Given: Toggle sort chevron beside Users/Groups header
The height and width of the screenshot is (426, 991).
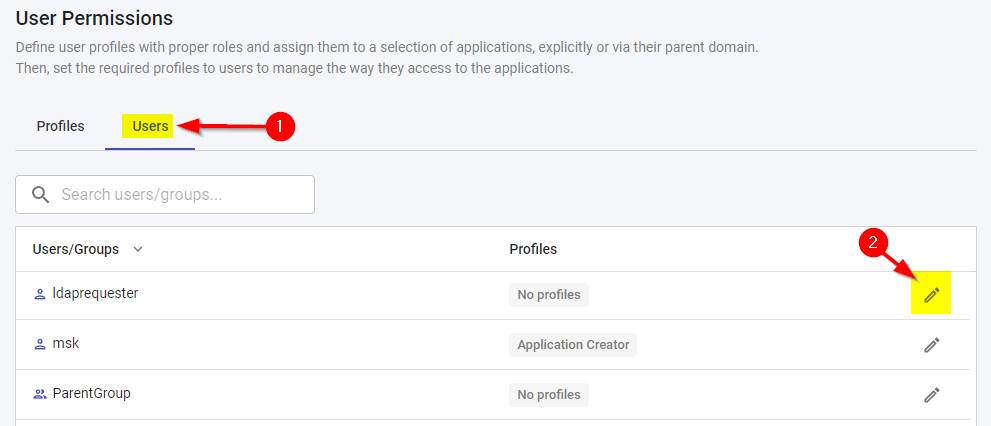Looking at the screenshot, I should pos(138,249).
